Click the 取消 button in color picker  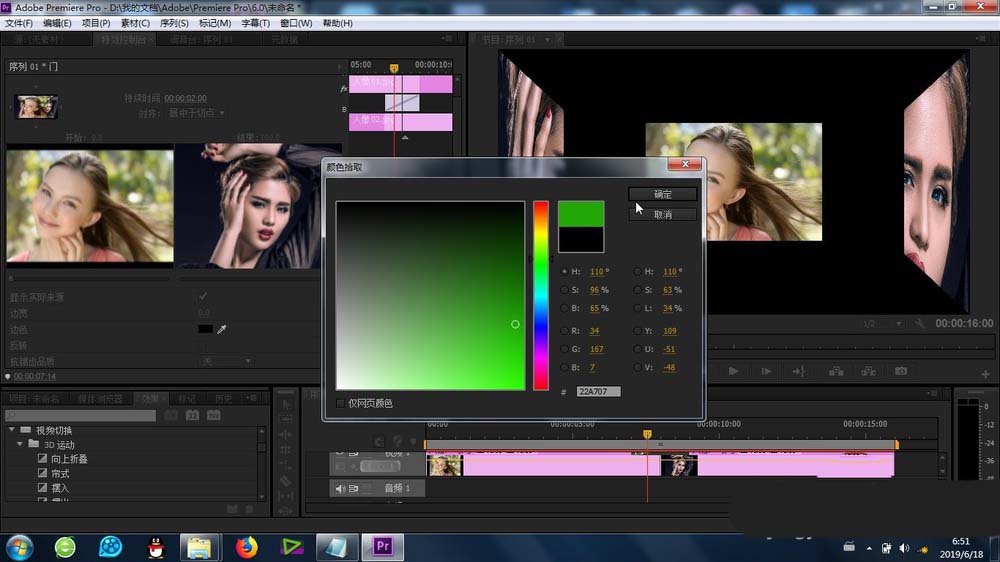662,215
